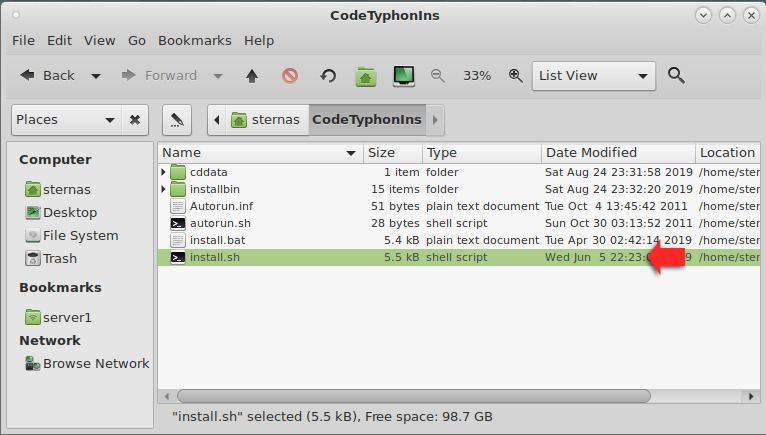The width and height of the screenshot is (766, 435).
Task: Open the Places sidebar dropdown
Action: [x=66, y=120]
